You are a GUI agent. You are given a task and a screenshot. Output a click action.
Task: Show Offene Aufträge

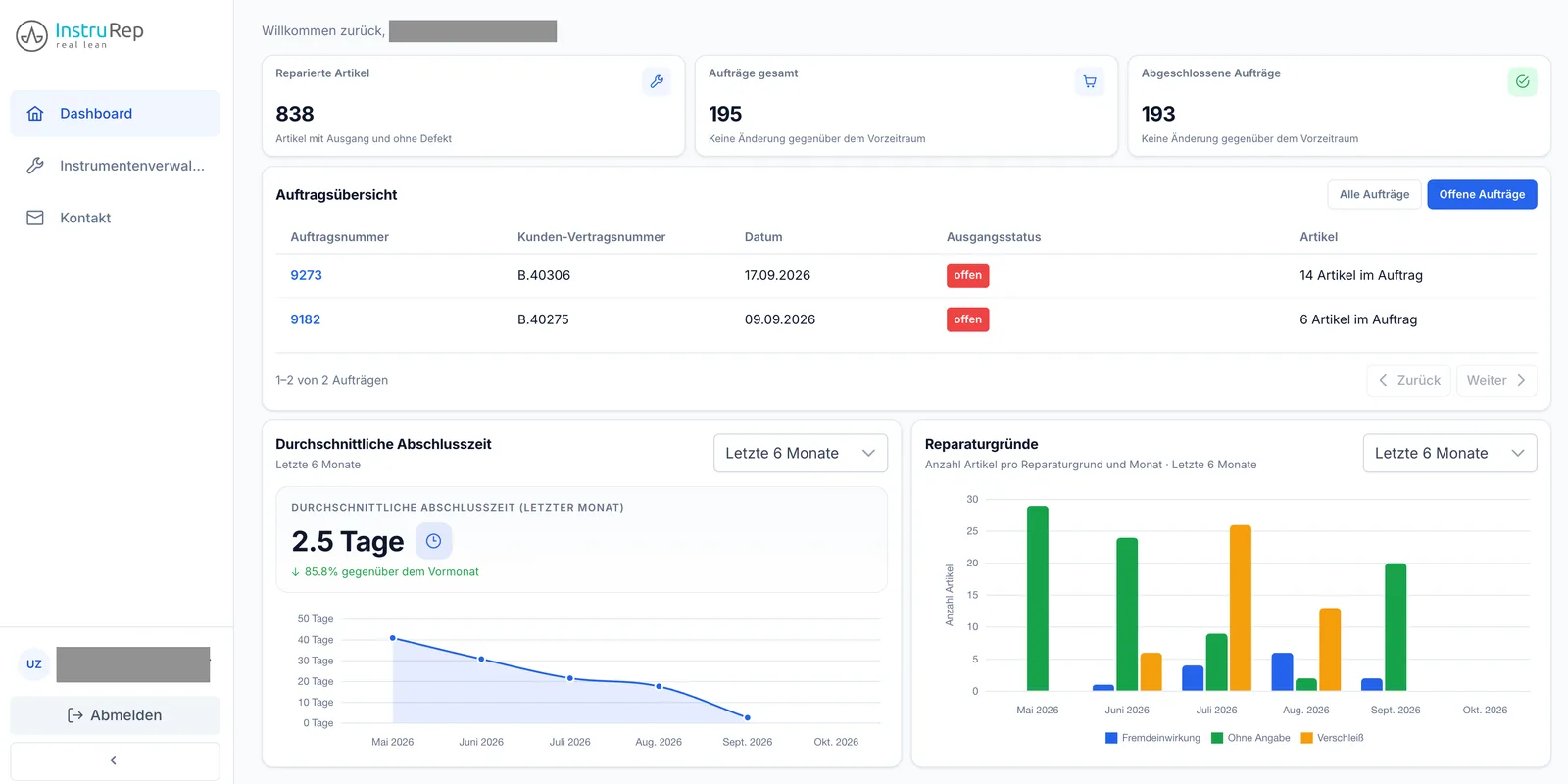click(1482, 194)
